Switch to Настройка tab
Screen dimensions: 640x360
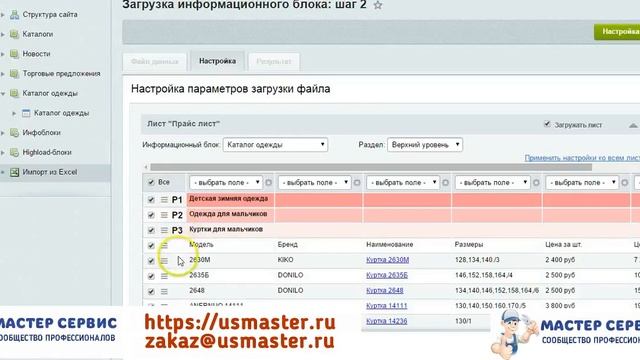(218, 61)
